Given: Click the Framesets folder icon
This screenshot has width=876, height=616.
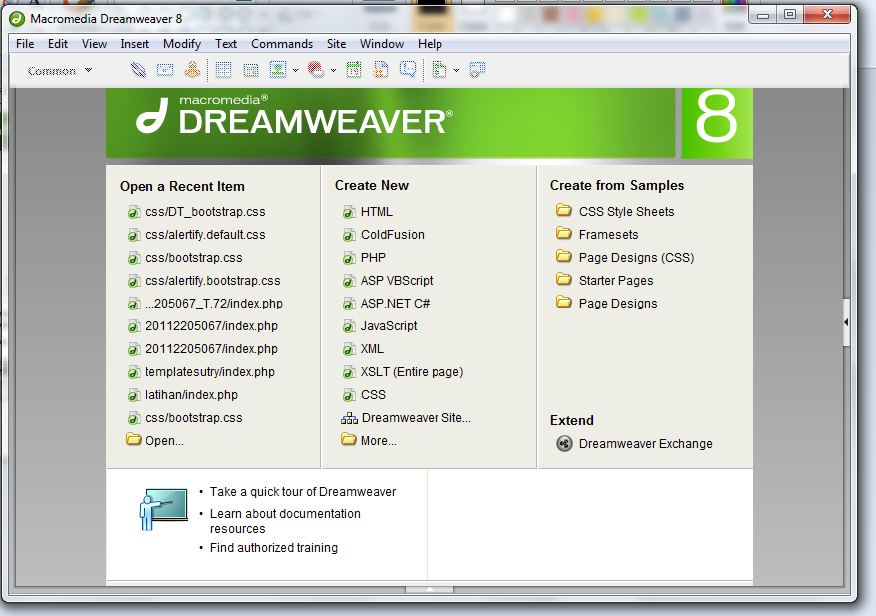Looking at the screenshot, I should coord(564,233).
